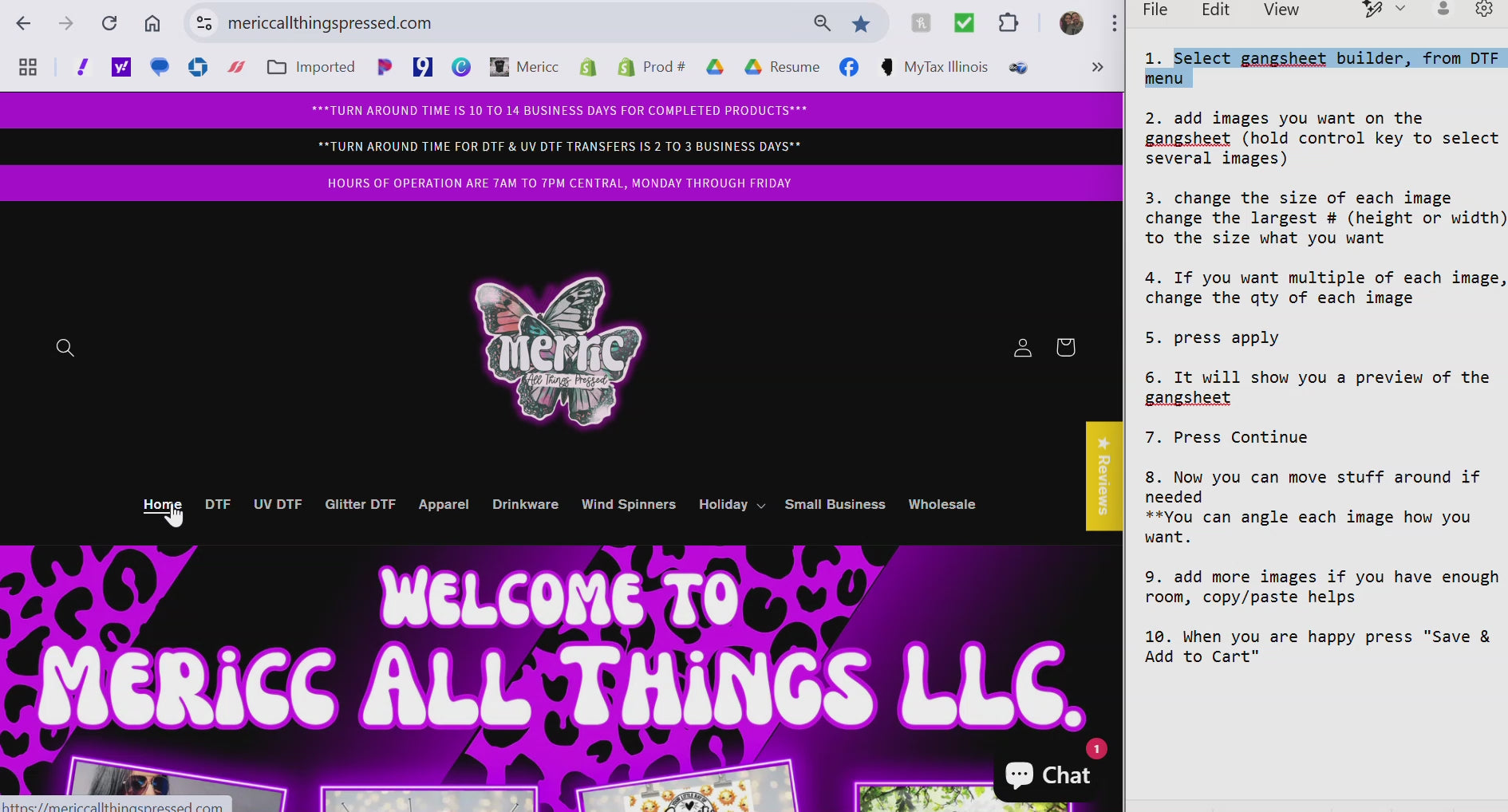Viewport: 1508px width, 812px height.
Task: Show hidden bookmarks with double chevron
Action: tap(1097, 67)
